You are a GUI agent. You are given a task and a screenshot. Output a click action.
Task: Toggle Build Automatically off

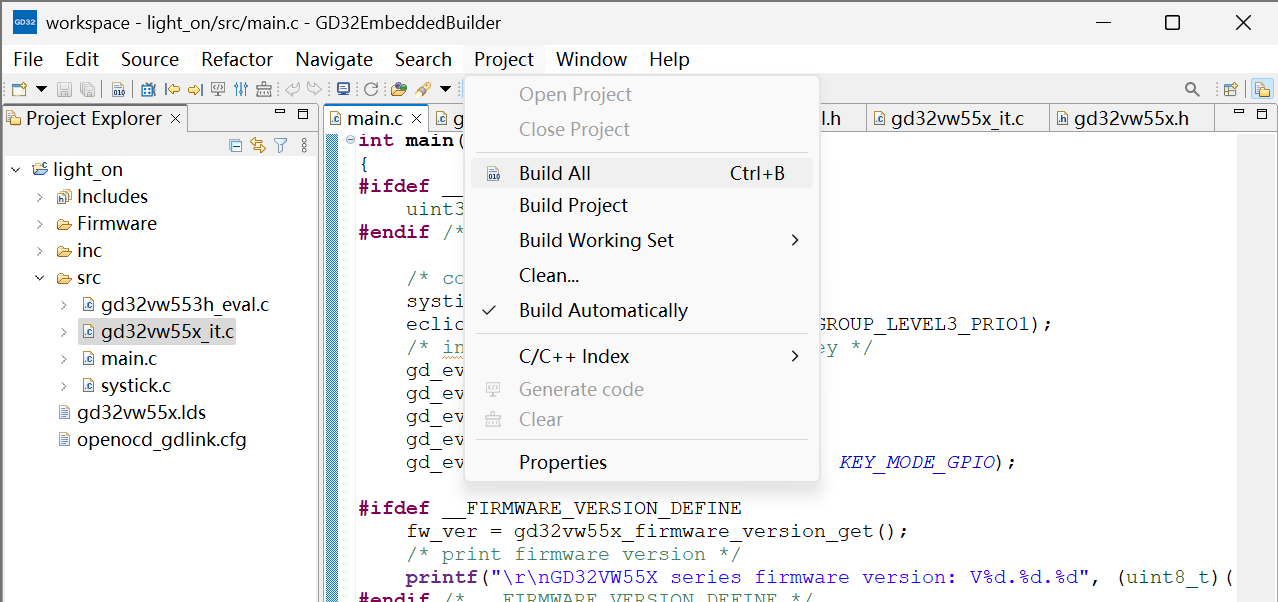[642, 311]
